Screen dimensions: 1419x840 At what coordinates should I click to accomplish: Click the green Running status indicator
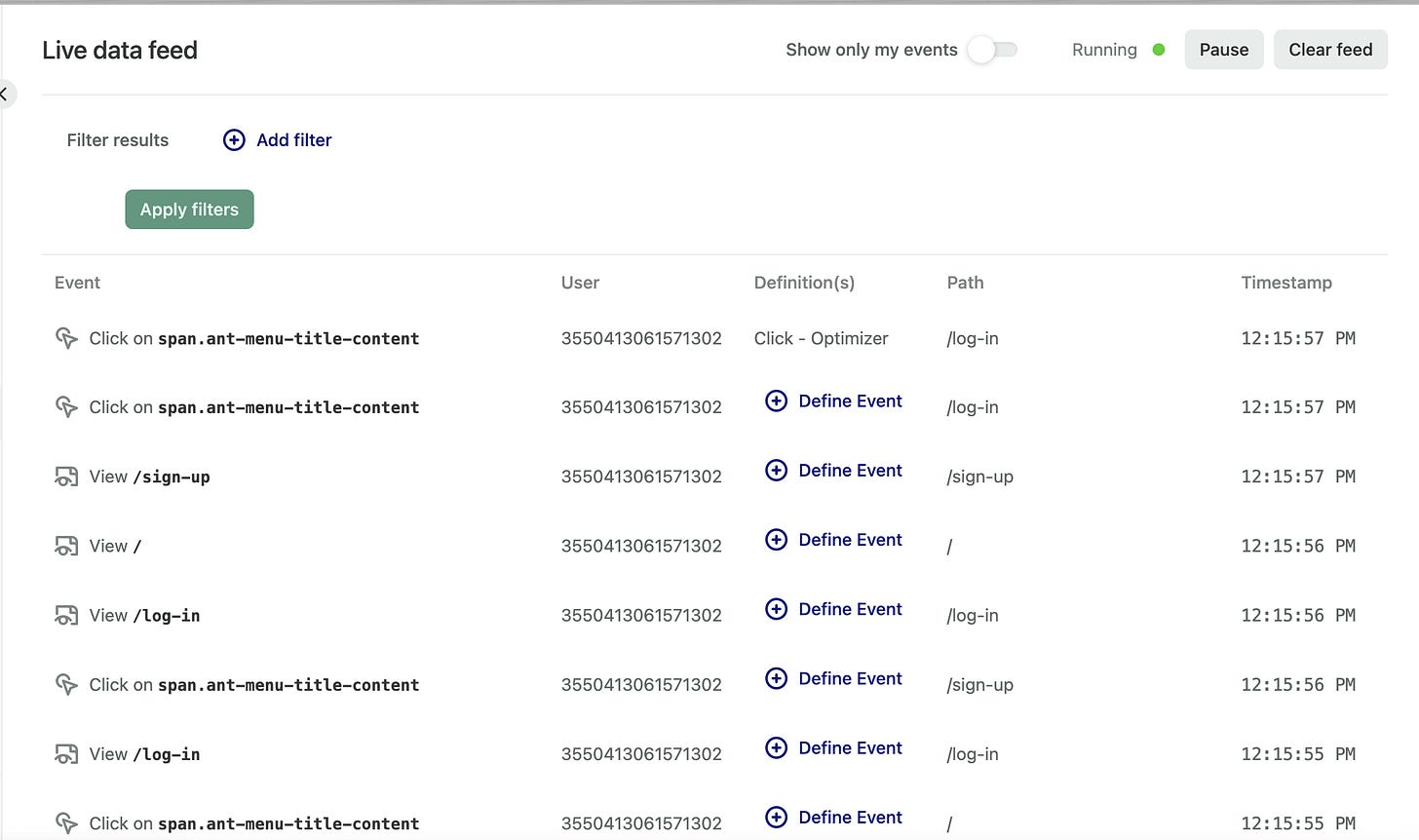(1159, 50)
